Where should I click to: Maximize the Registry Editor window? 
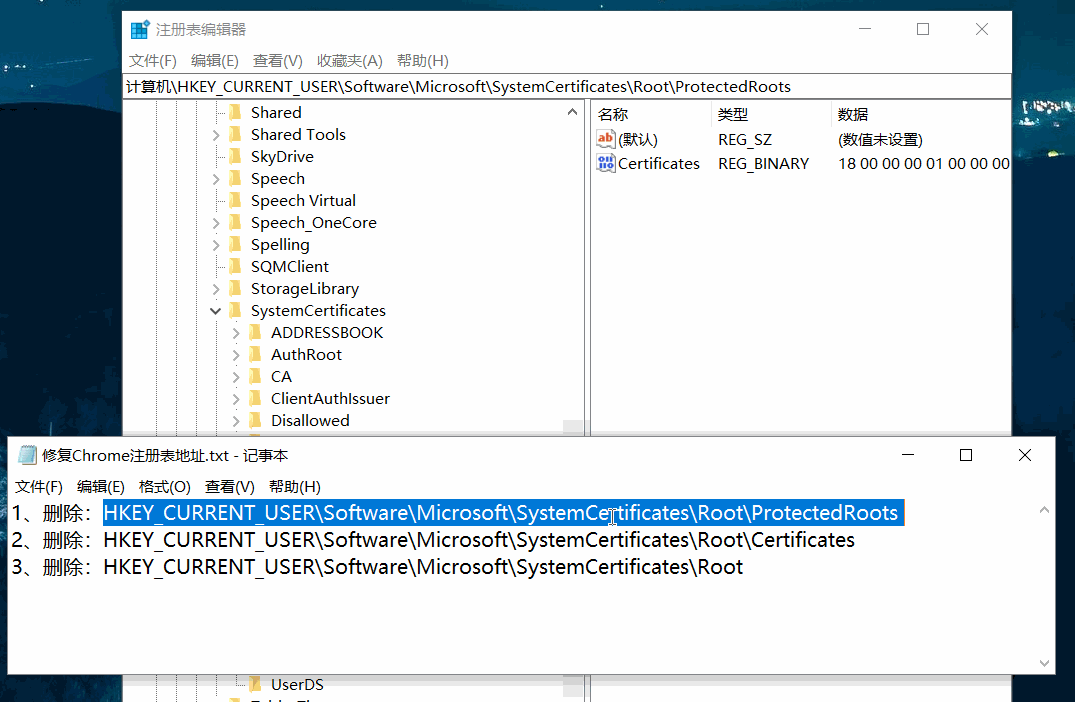click(x=923, y=29)
